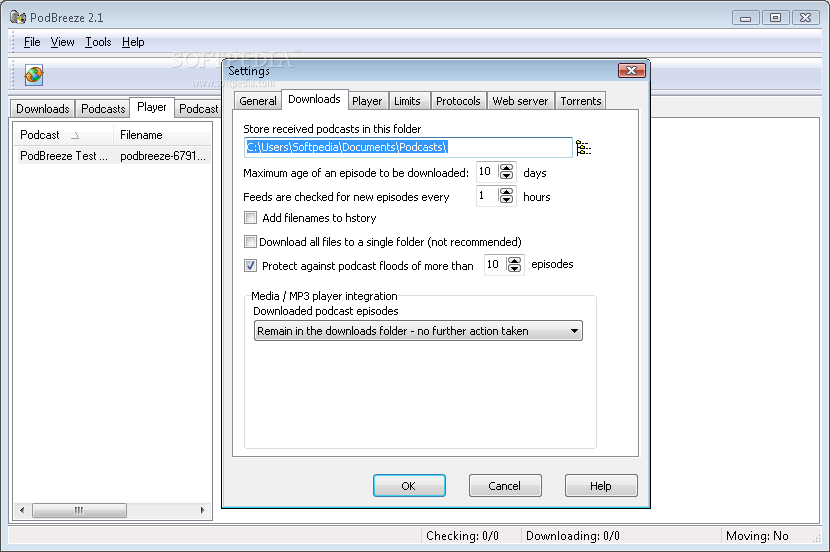Open the Help menu
Viewport: 830px width, 552px height.
133,42
